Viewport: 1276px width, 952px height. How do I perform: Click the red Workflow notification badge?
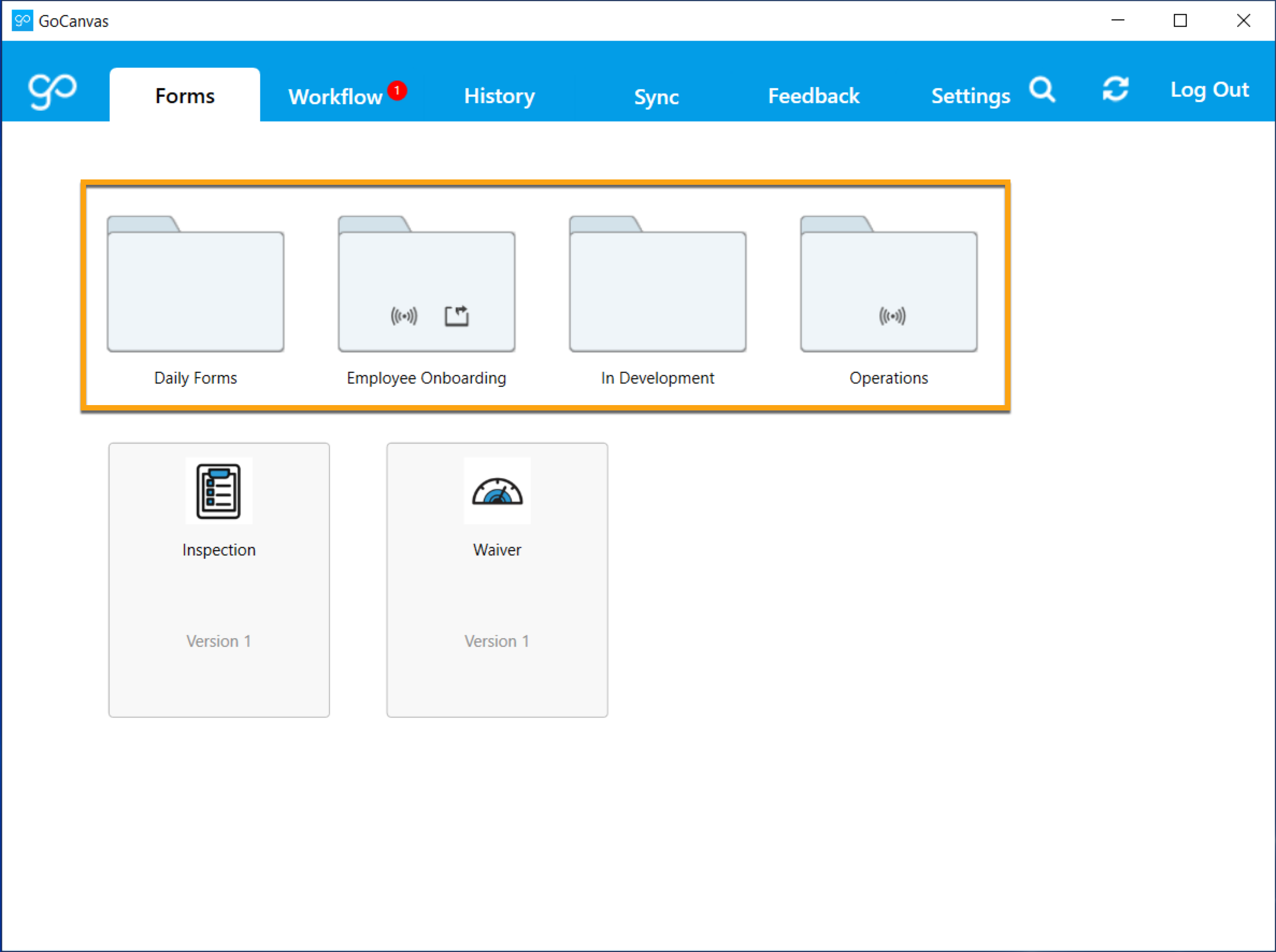pyautogui.click(x=397, y=90)
